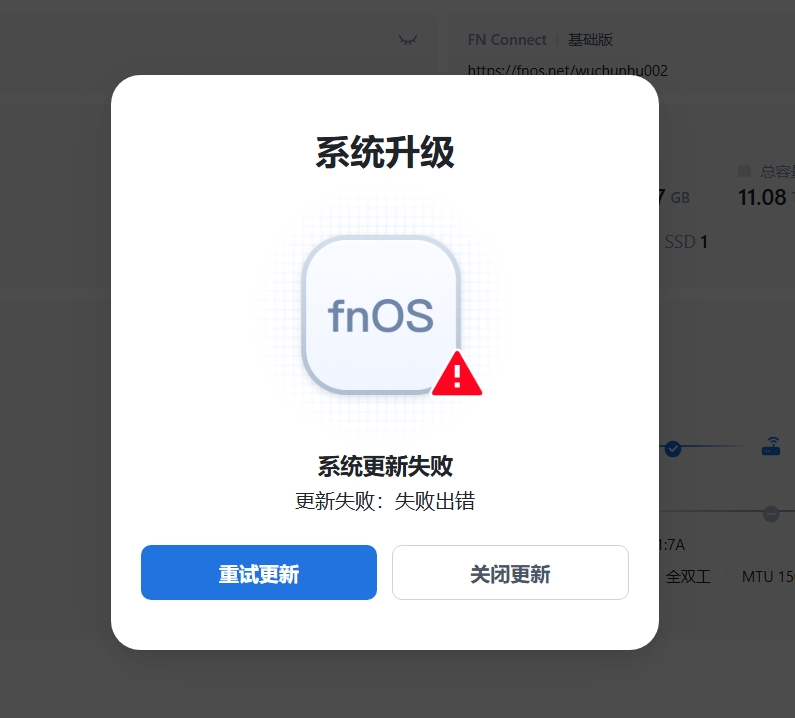The width and height of the screenshot is (795, 718).
Task: Click the GB used-space value
Action: click(x=675, y=197)
